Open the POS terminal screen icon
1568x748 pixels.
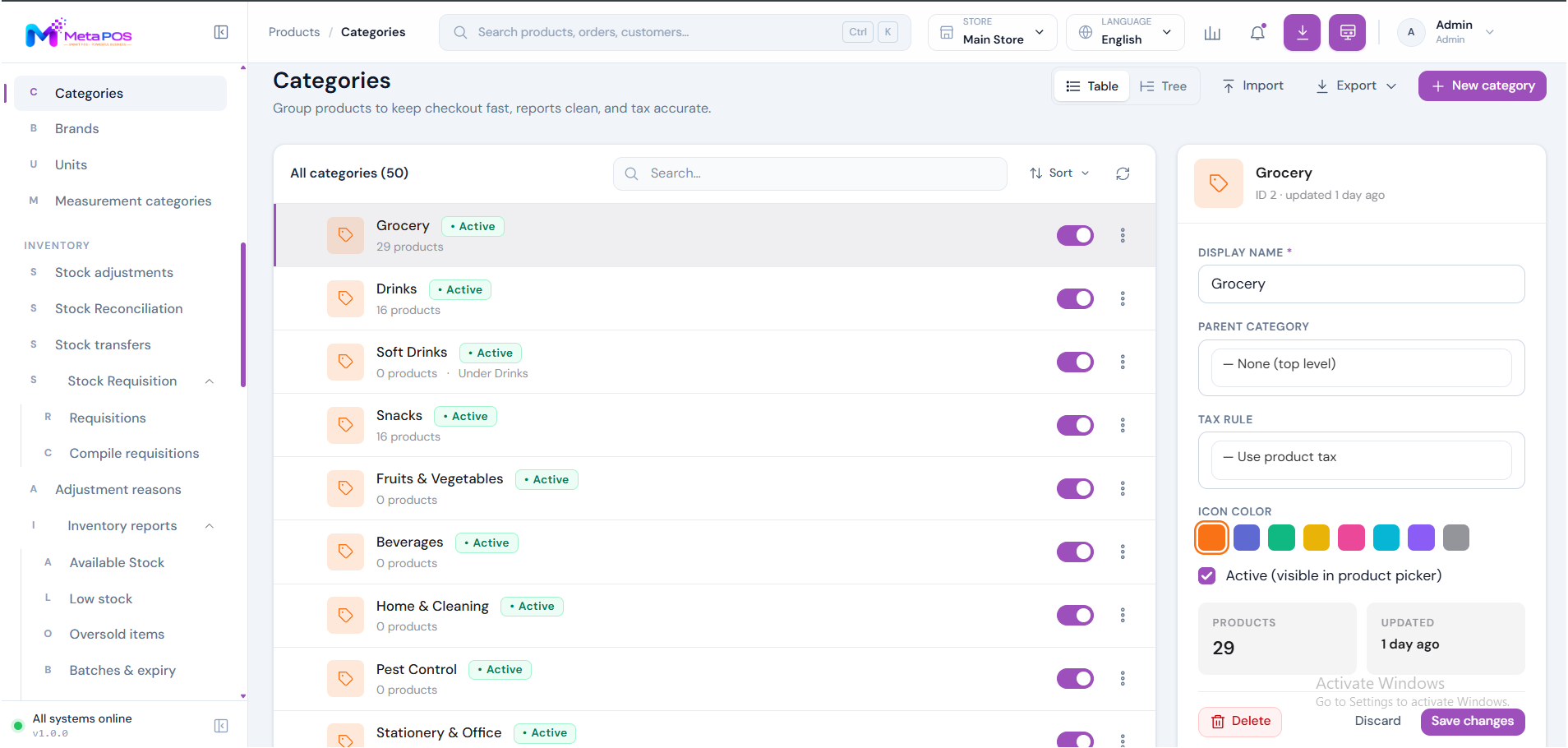pyautogui.click(x=1348, y=33)
